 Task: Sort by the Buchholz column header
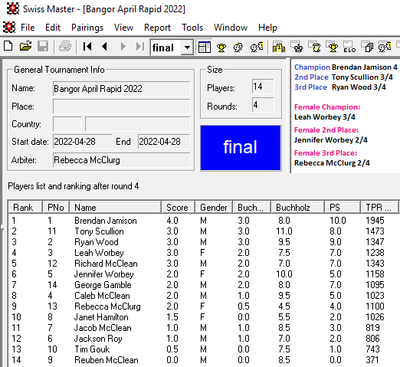coord(297,207)
